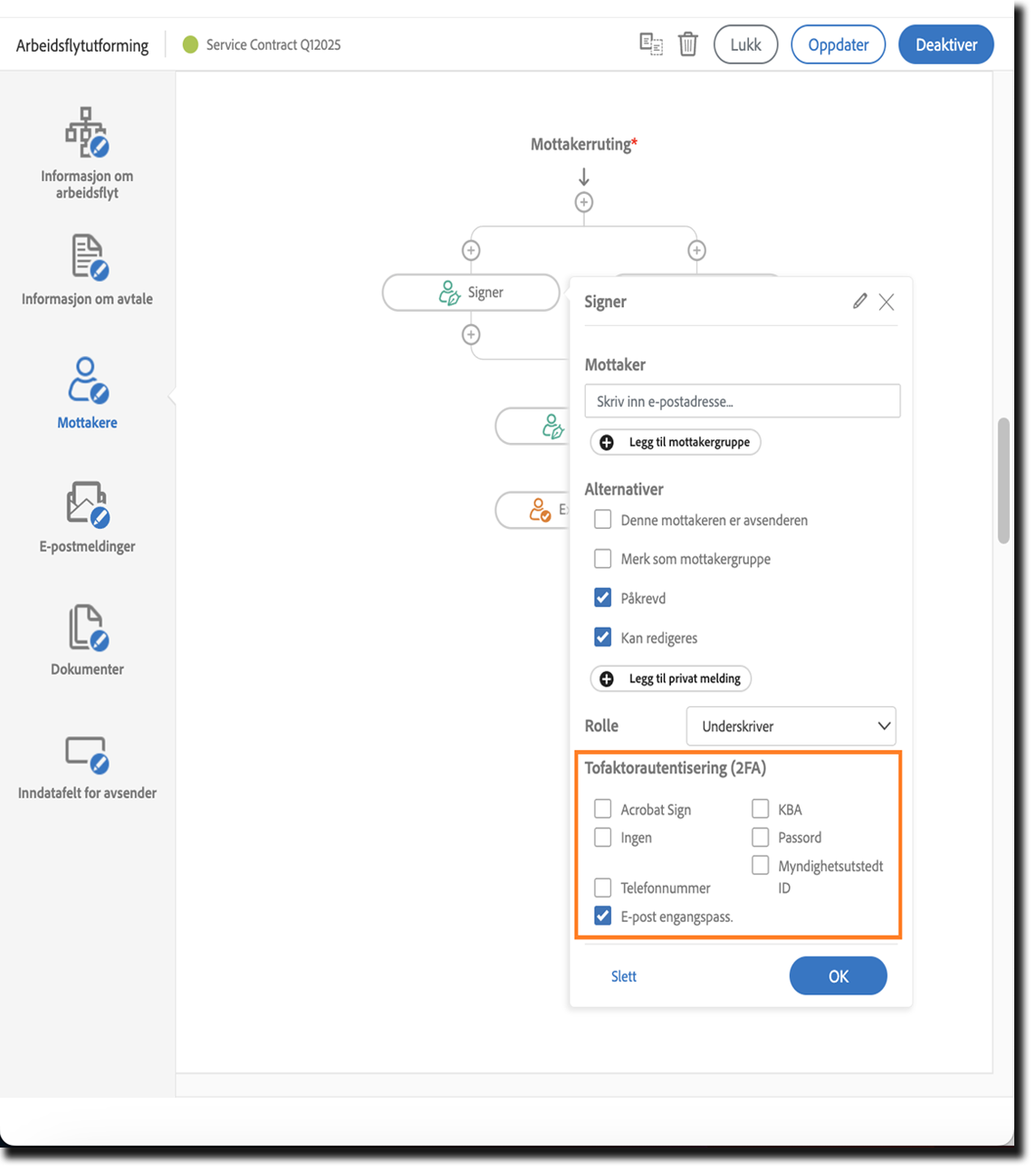
Task: Enable KBA authentication checkbox
Action: click(x=760, y=809)
